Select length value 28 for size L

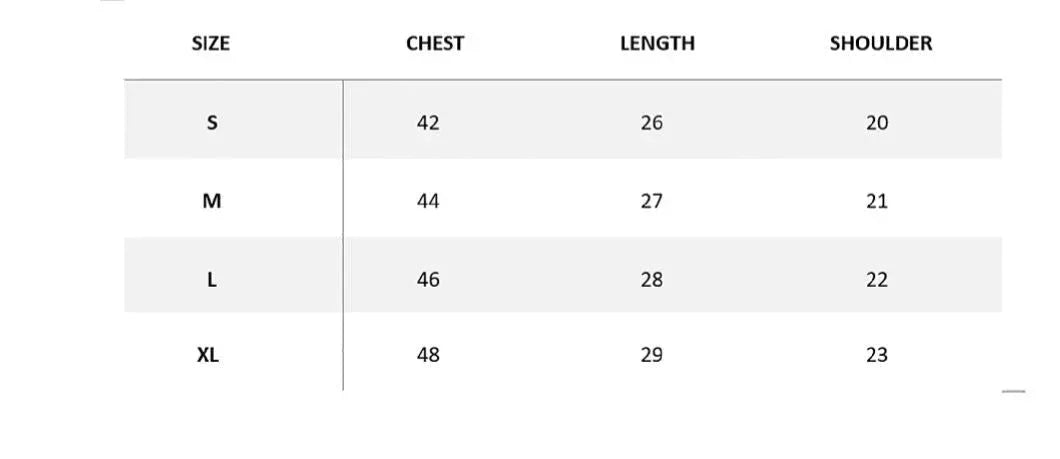[x=652, y=280]
